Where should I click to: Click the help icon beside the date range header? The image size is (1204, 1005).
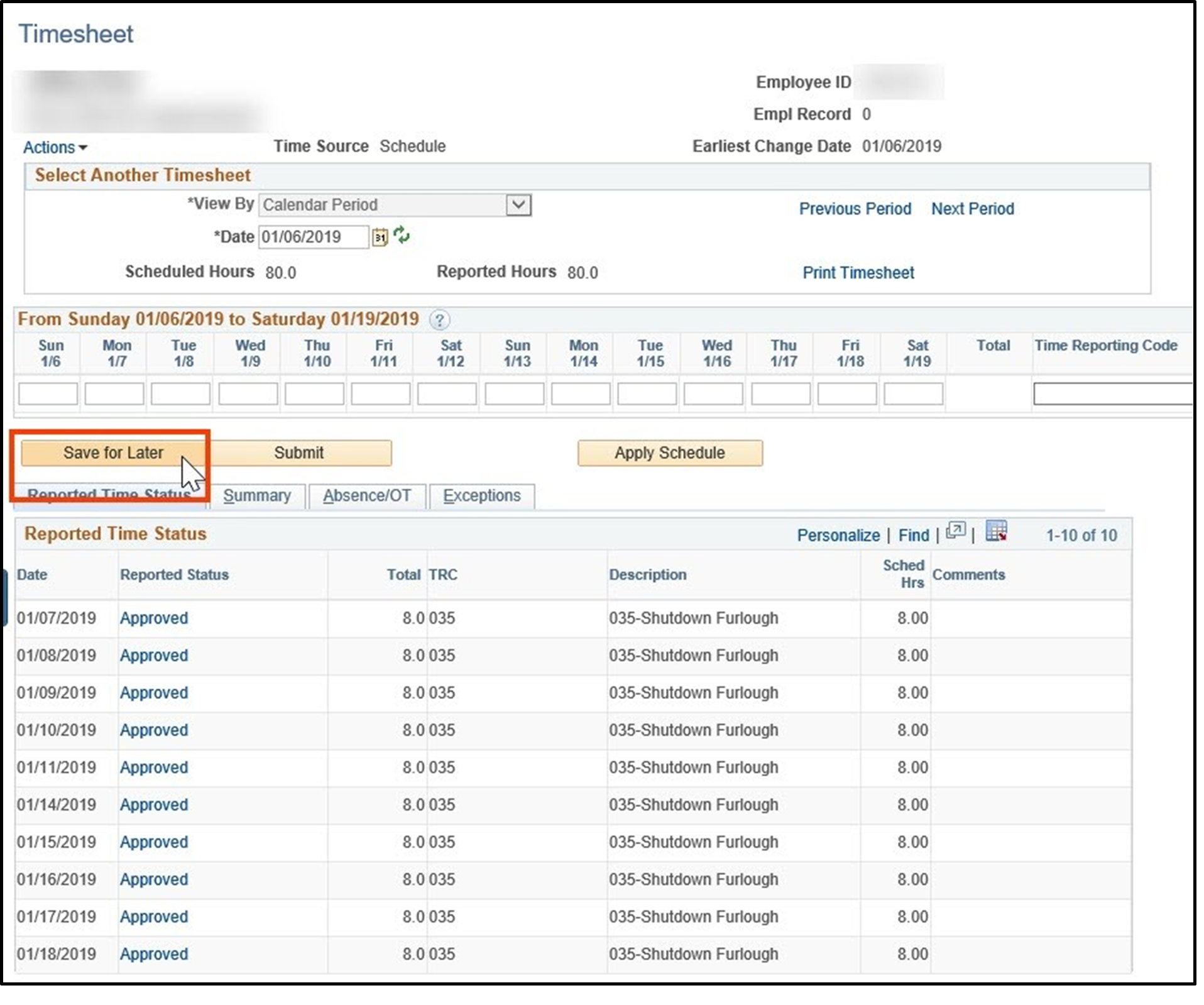441,320
